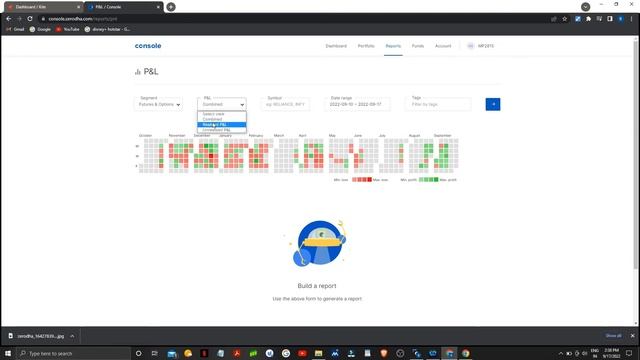Open the notification center icon
The height and width of the screenshot is (360, 640).
coord(629,353)
